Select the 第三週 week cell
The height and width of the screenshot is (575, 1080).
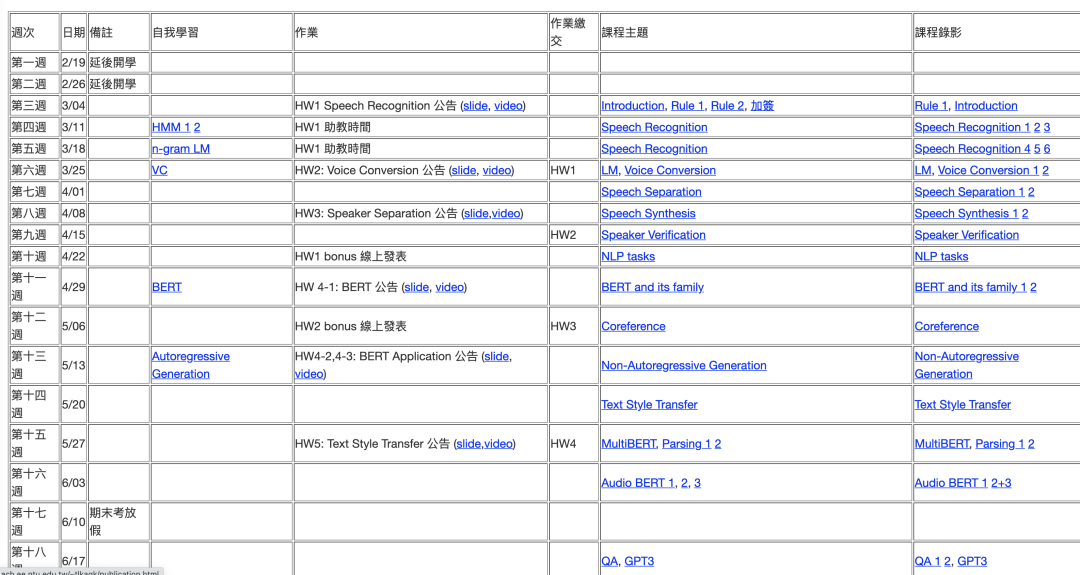[34, 105]
